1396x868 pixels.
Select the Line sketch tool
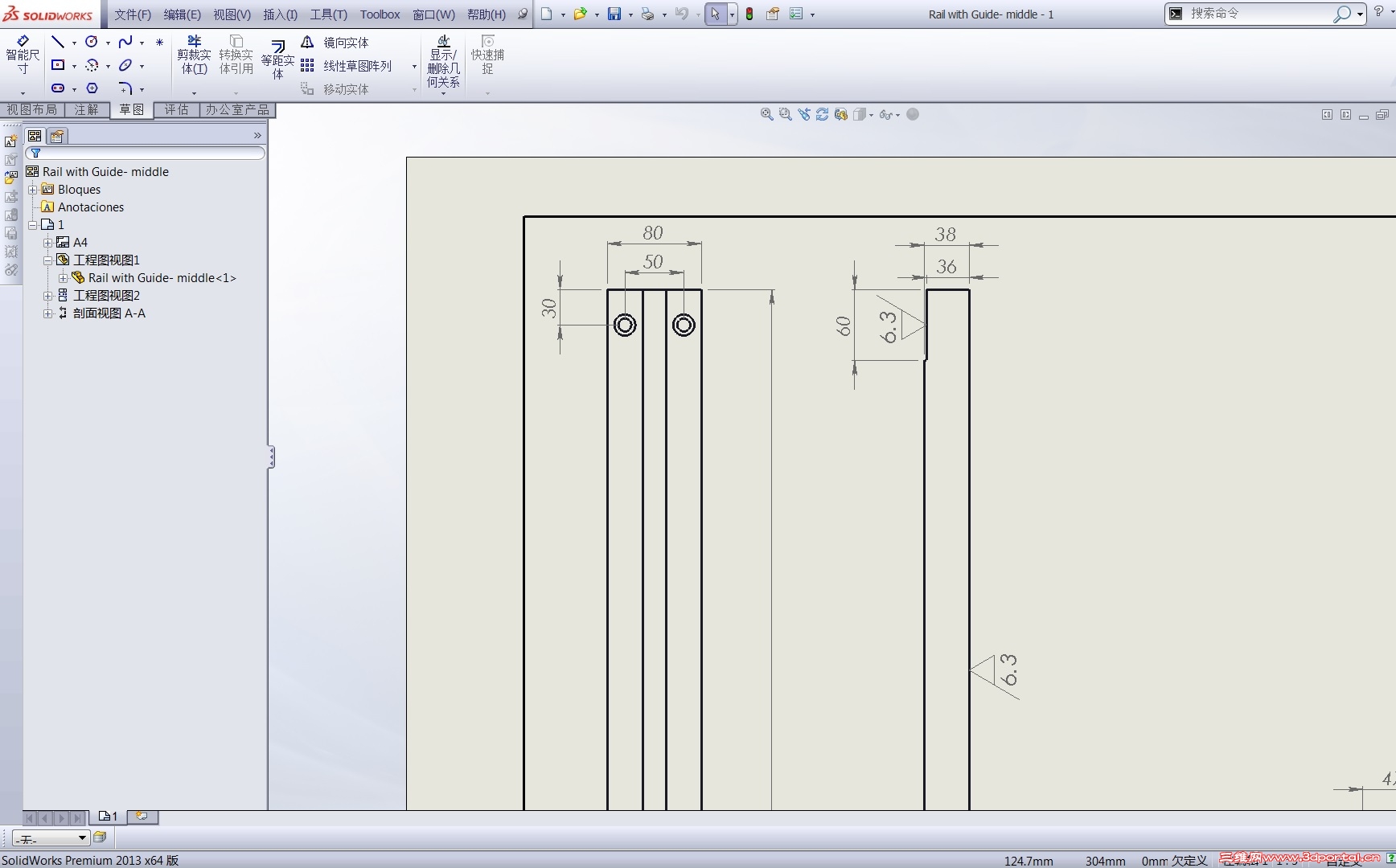[x=58, y=42]
